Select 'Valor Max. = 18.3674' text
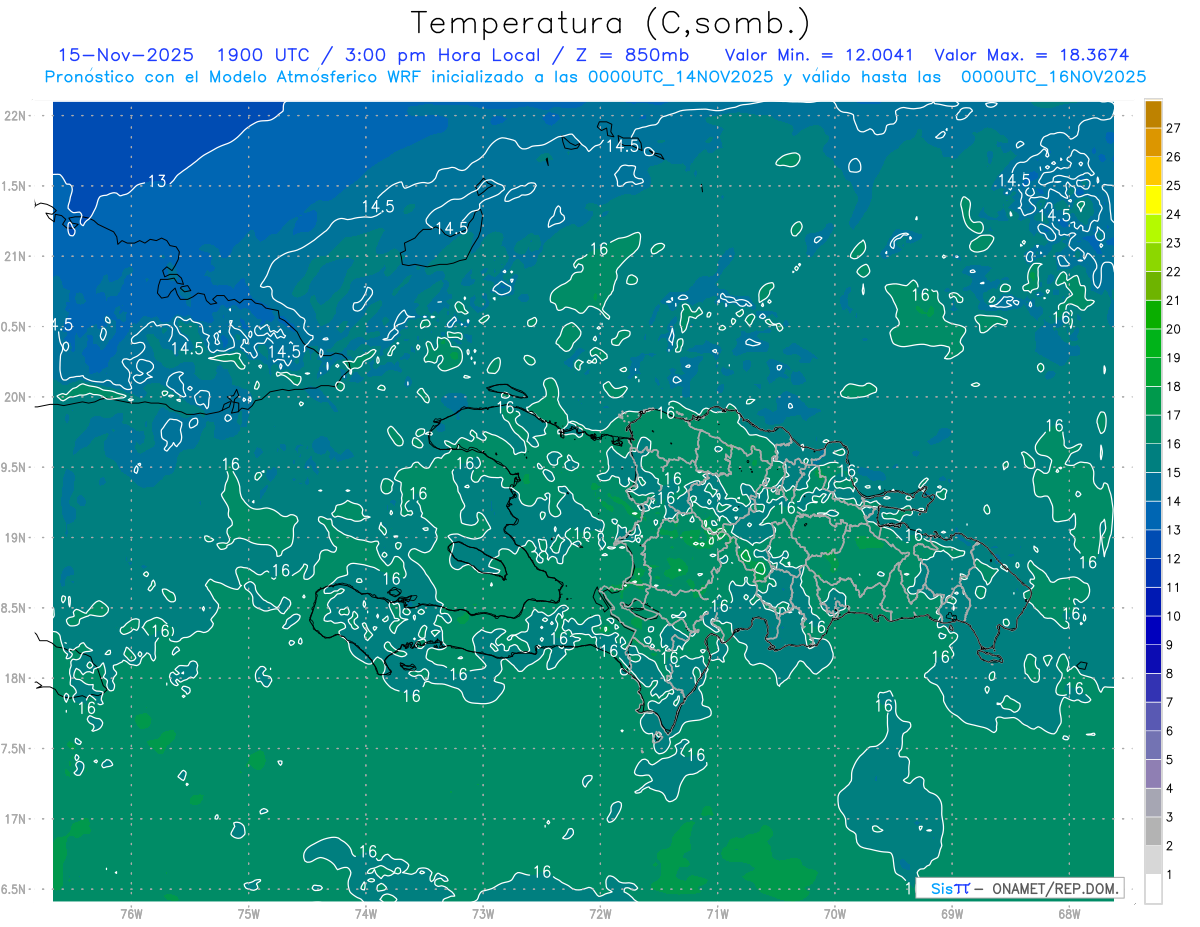Viewport: 1200px width, 927px height. coord(1031,55)
